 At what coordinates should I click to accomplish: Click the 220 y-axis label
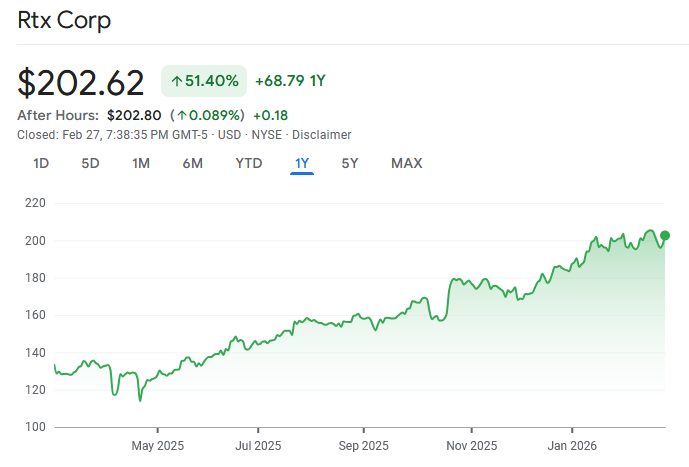35,203
